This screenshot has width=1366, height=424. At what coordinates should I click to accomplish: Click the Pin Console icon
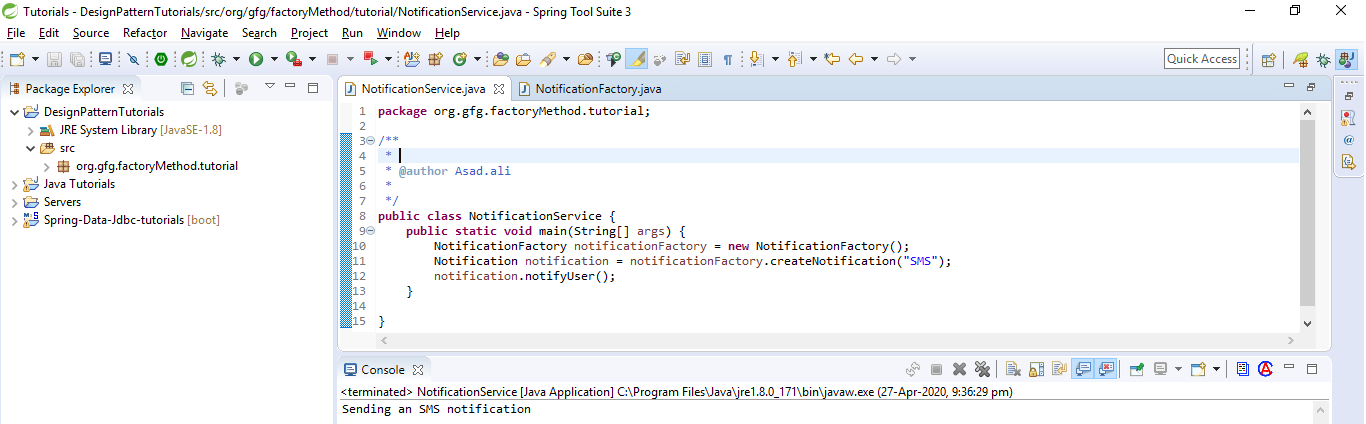(1137, 369)
